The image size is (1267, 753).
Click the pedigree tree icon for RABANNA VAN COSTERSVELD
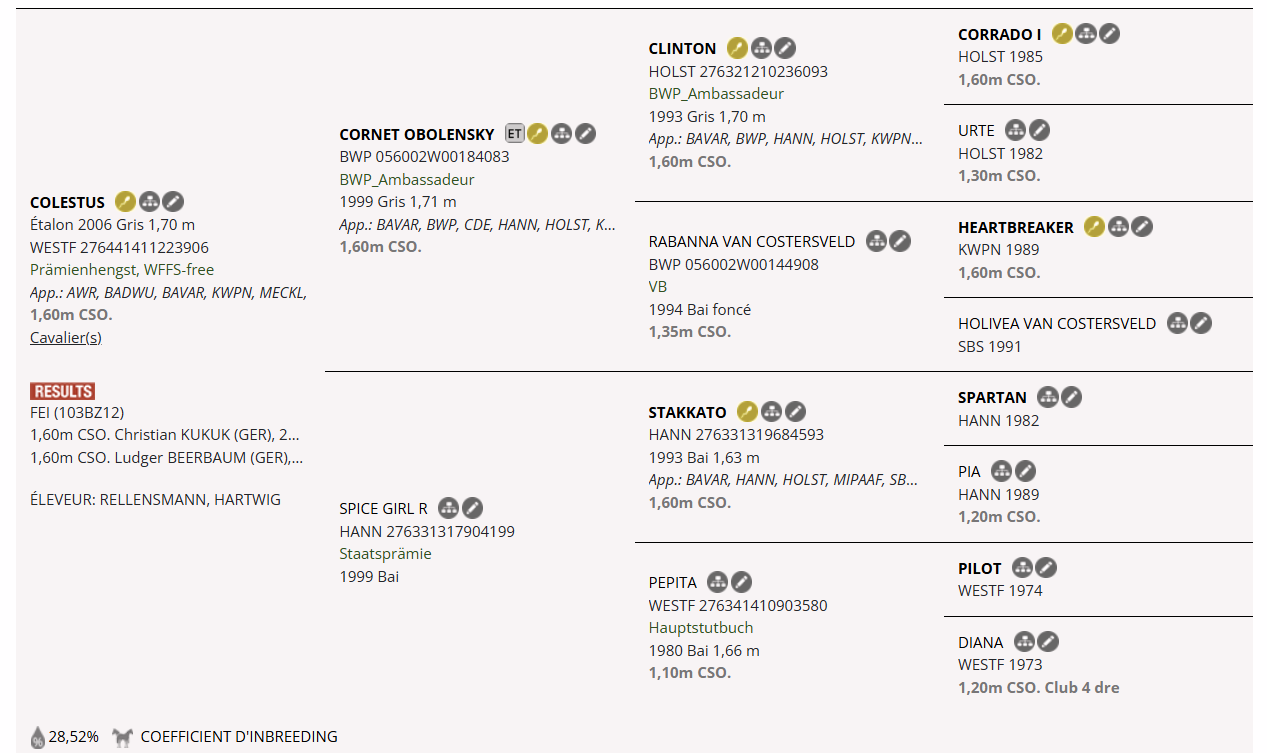point(876,241)
